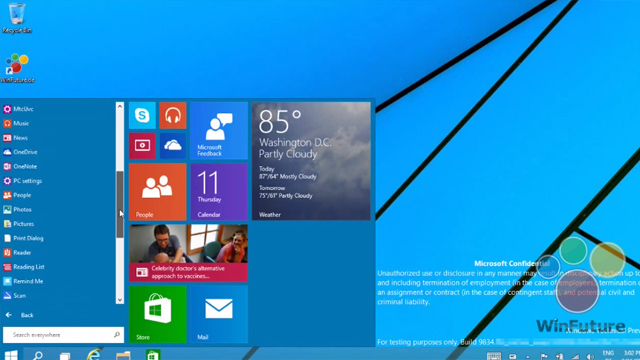The height and width of the screenshot is (360, 640).
Task: Open the touch keyboard tray icon
Action: tap(494, 356)
